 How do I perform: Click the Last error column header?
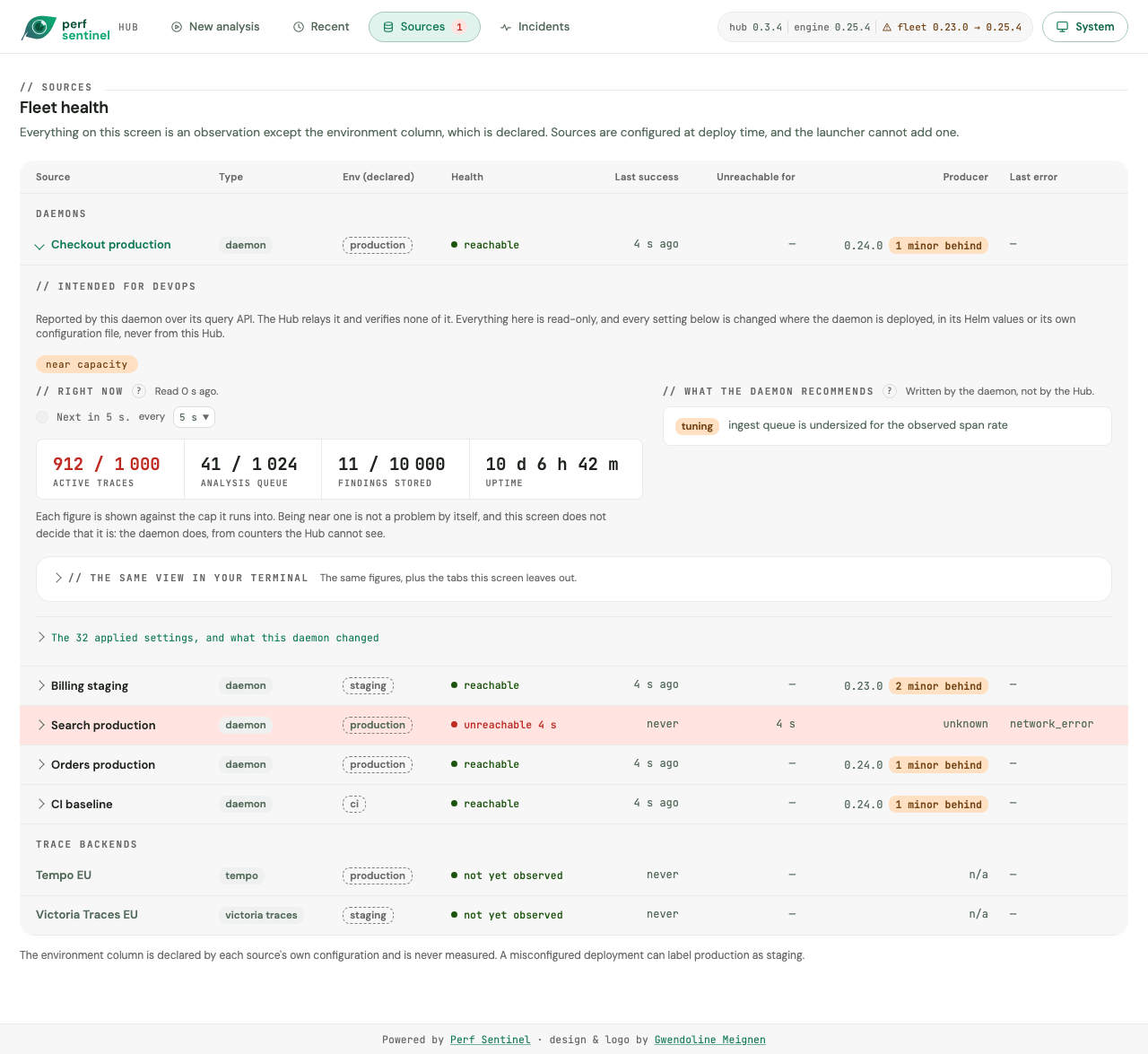(1033, 177)
